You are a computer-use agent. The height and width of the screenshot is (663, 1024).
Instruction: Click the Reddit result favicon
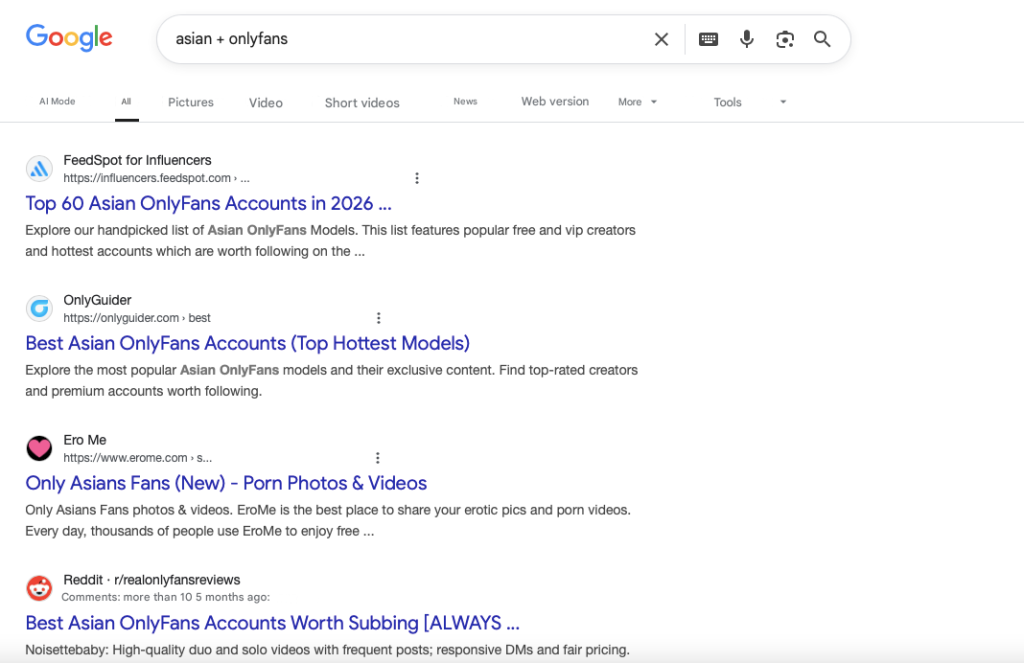pos(39,588)
